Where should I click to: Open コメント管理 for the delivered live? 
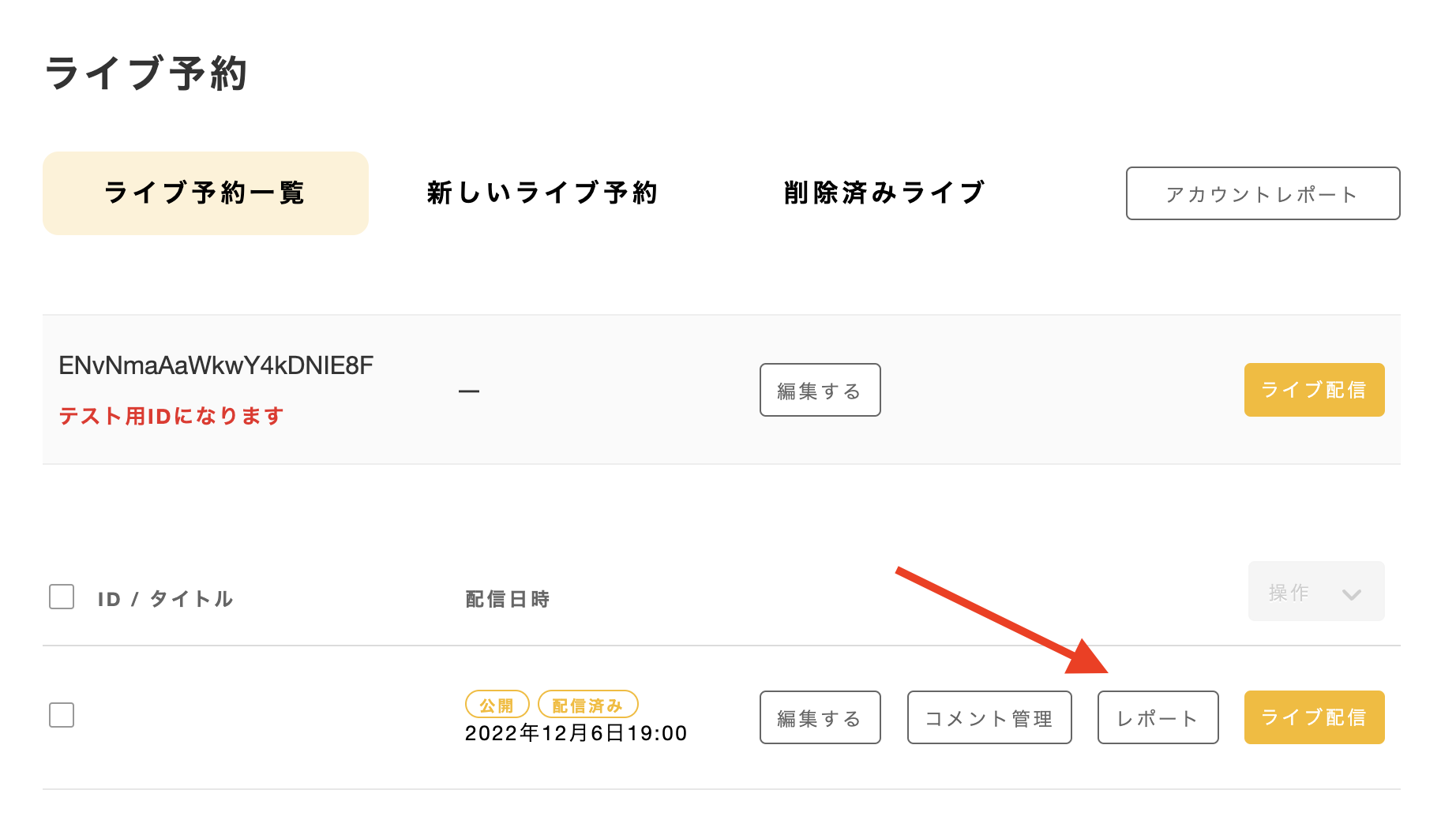(989, 717)
